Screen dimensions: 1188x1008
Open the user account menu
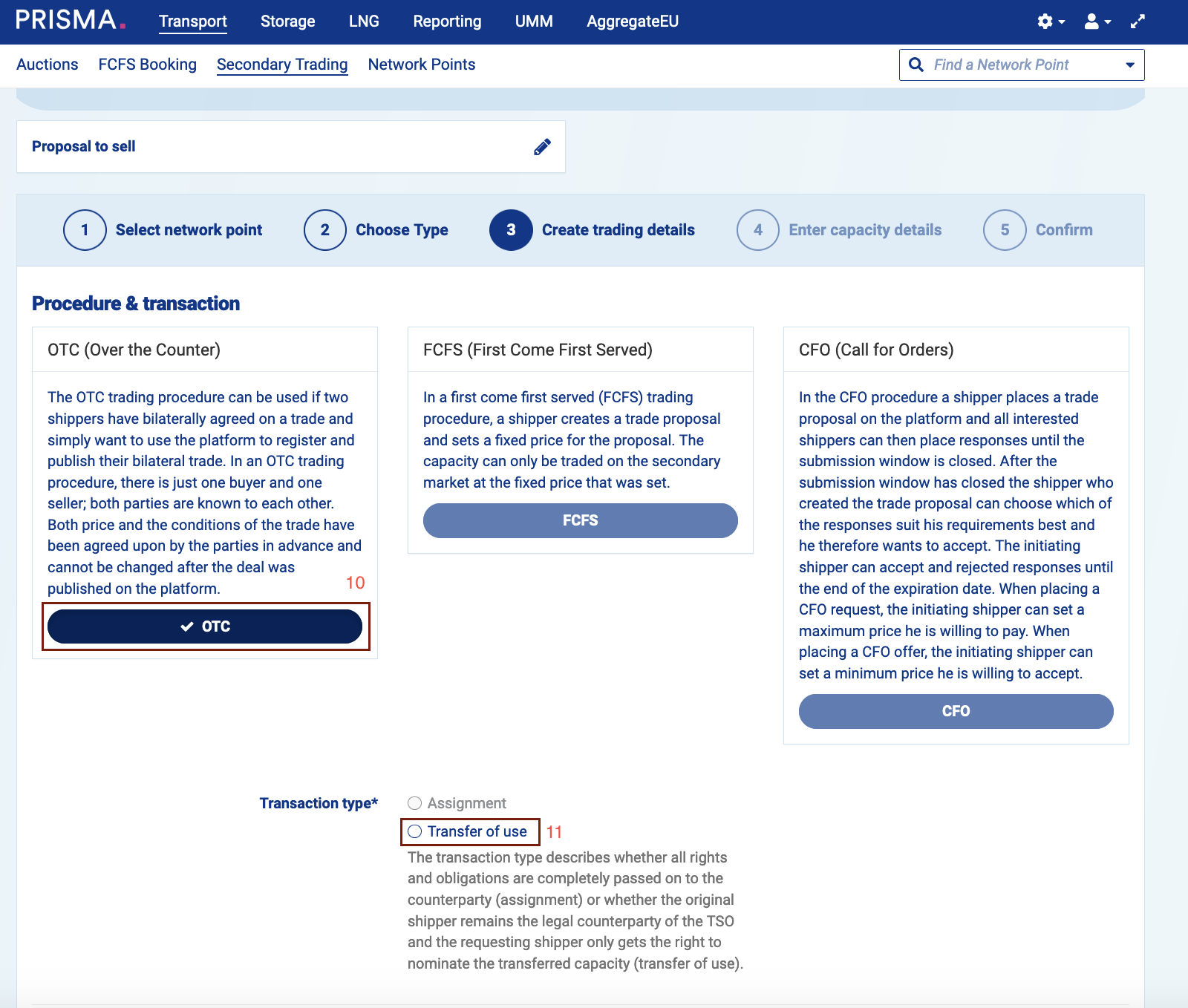1091,22
